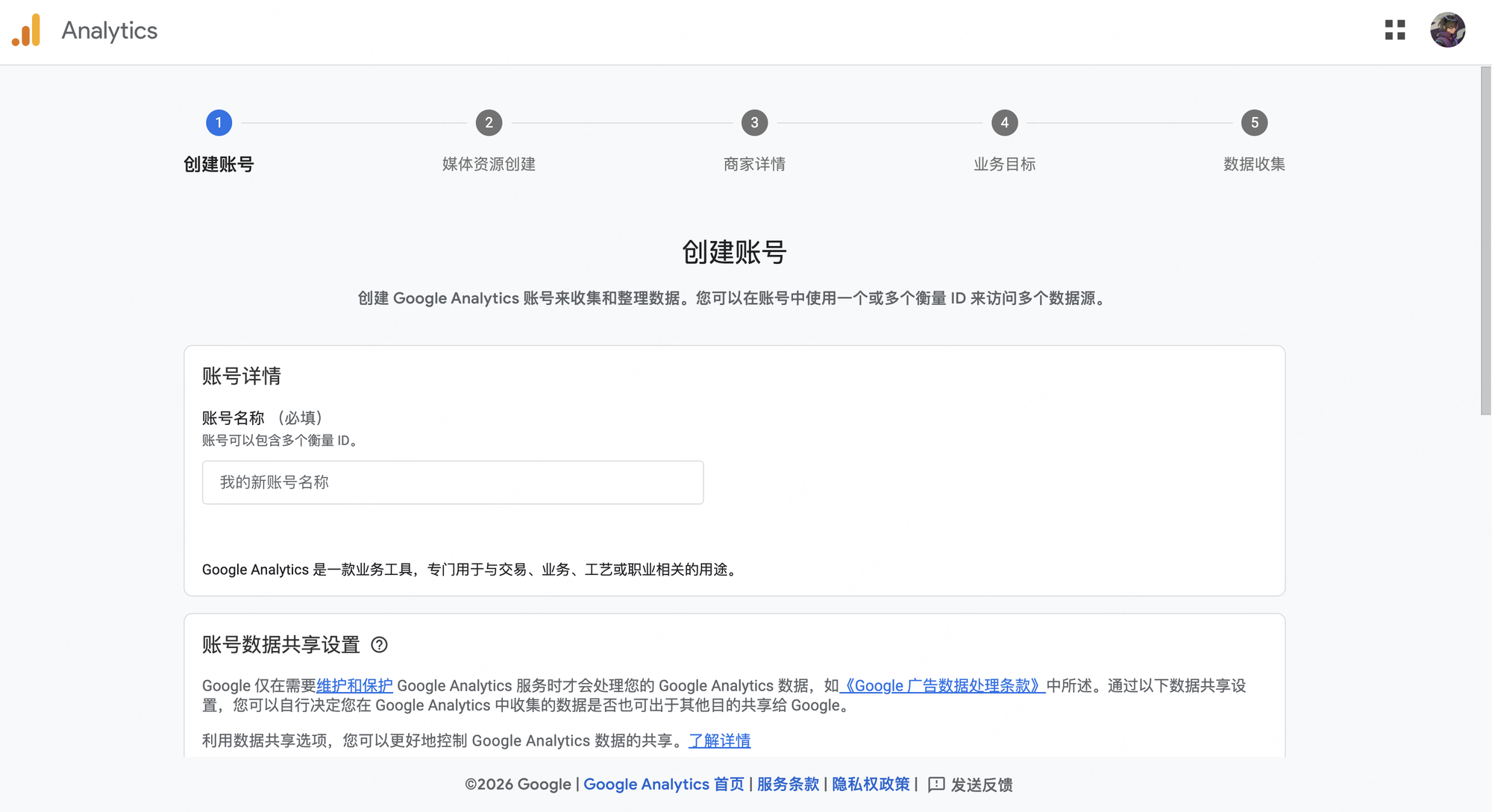
Task: Click the 账号可以包含多个衡量 ID hint text
Action: click(281, 441)
